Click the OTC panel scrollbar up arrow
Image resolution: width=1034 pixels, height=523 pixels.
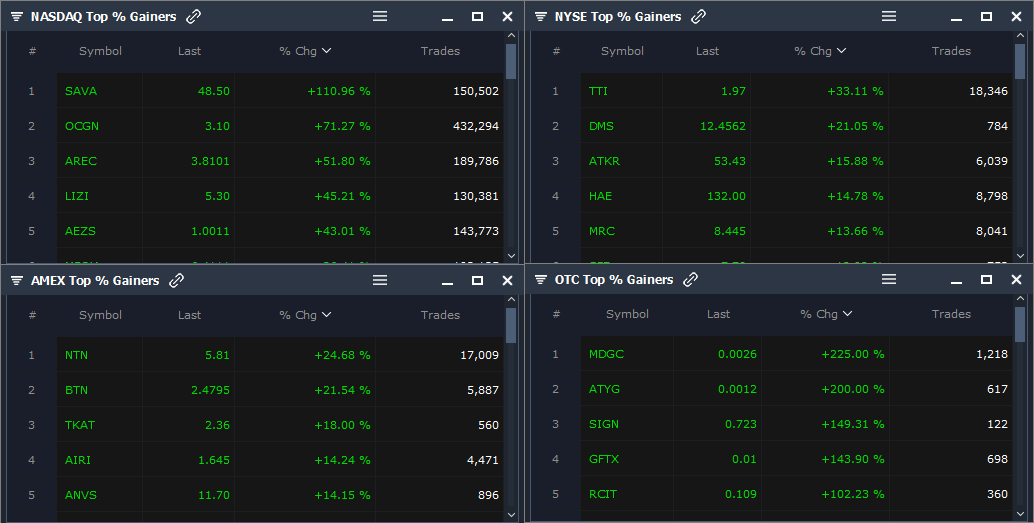coord(1020,299)
